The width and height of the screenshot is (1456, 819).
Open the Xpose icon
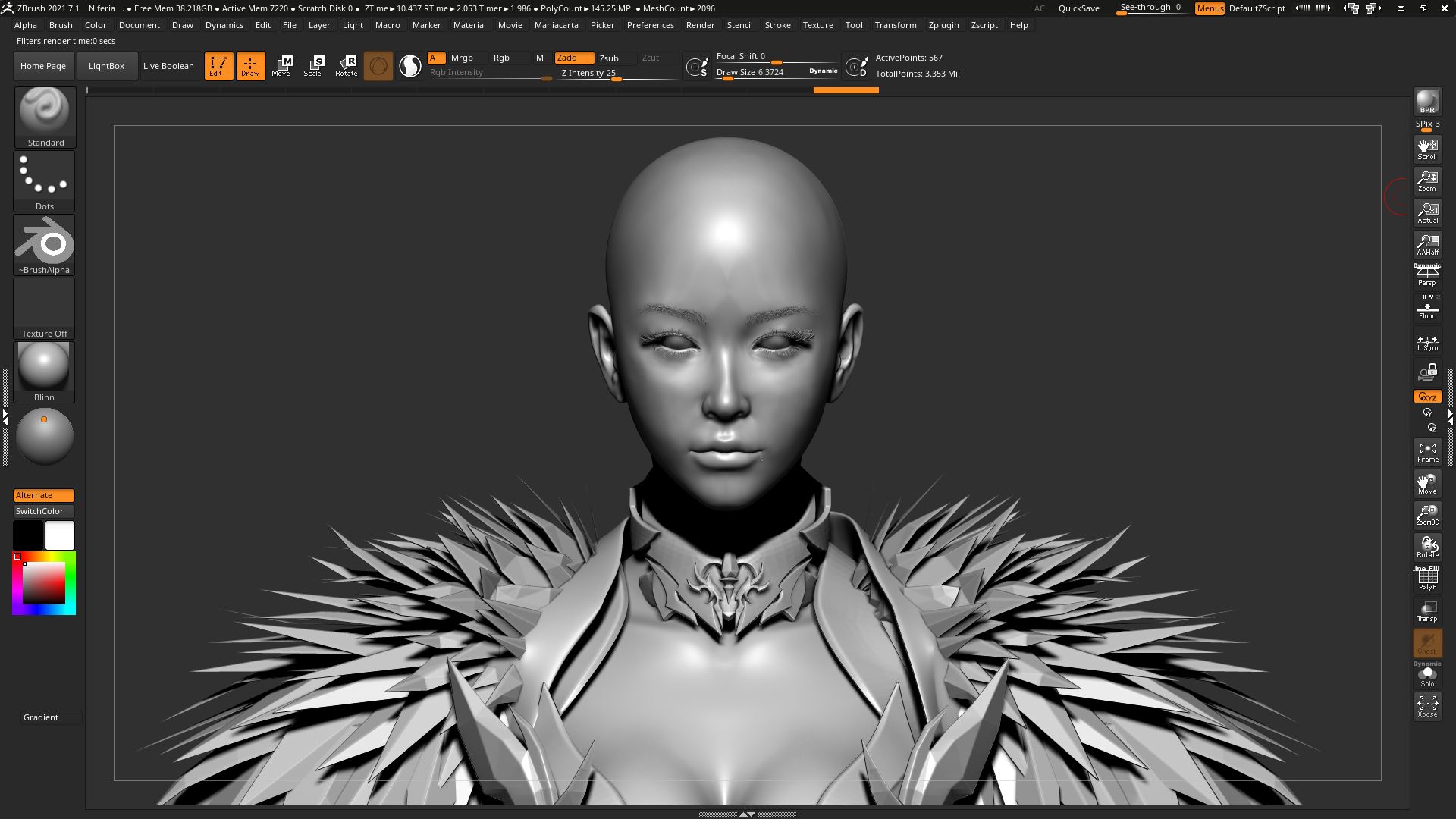click(x=1427, y=706)
